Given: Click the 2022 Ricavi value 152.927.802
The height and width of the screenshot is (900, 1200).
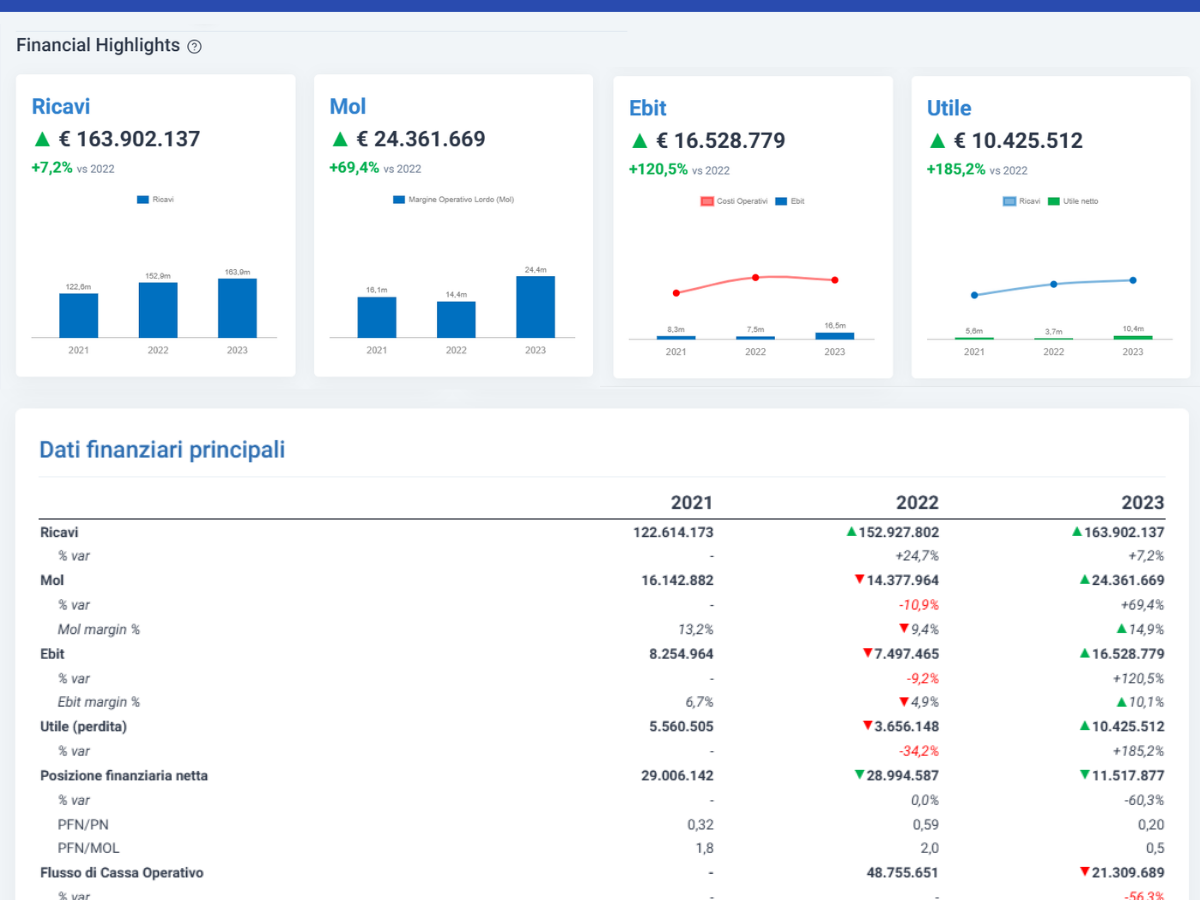Looking at the screenshot, I should click(x=898, y=532).
